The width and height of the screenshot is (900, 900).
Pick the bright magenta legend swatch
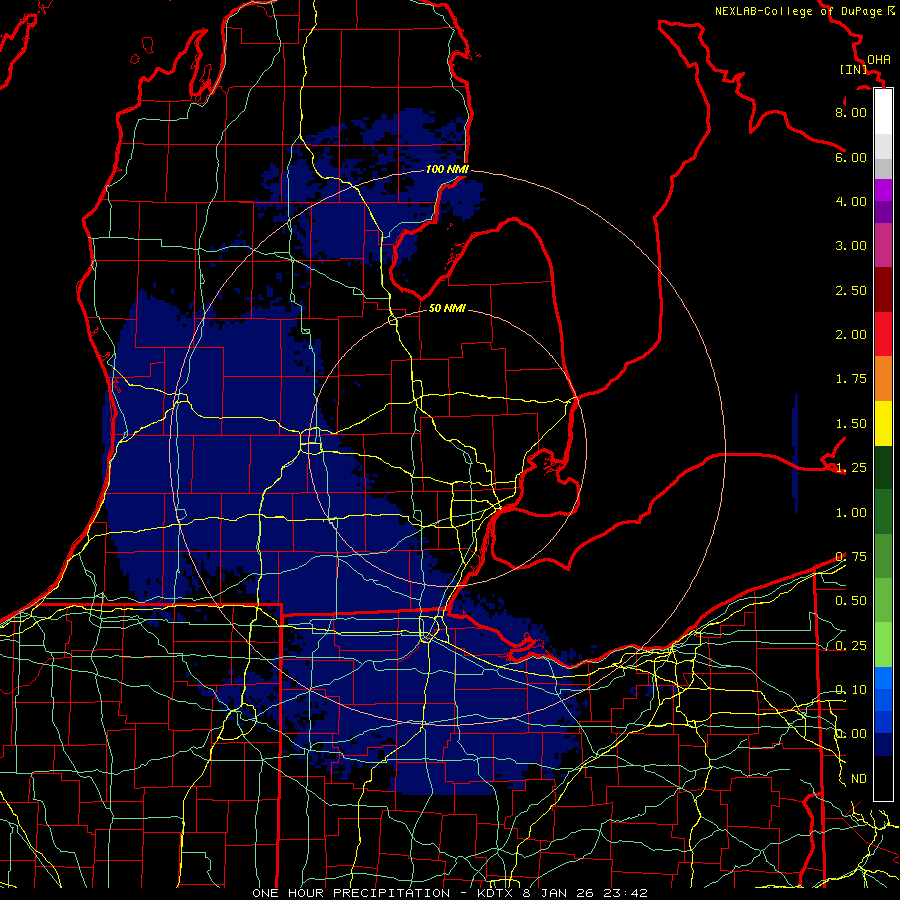click(883, 190)
